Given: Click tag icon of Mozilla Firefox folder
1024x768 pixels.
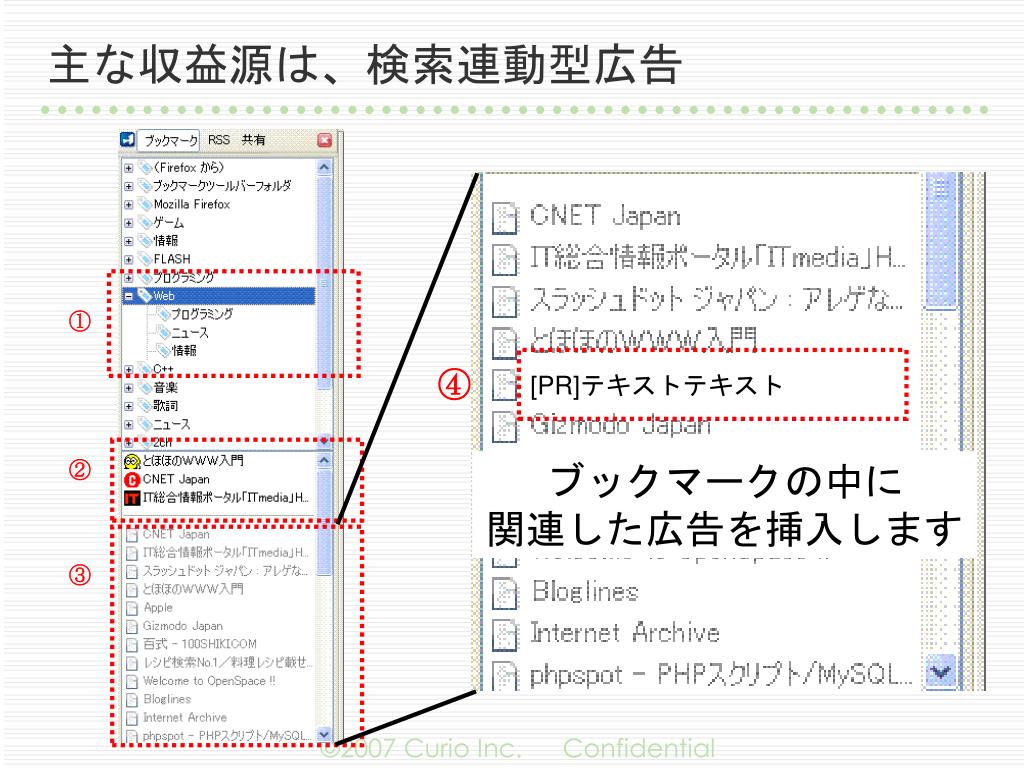Looking at the screenshot, I should tap(145, 204).
